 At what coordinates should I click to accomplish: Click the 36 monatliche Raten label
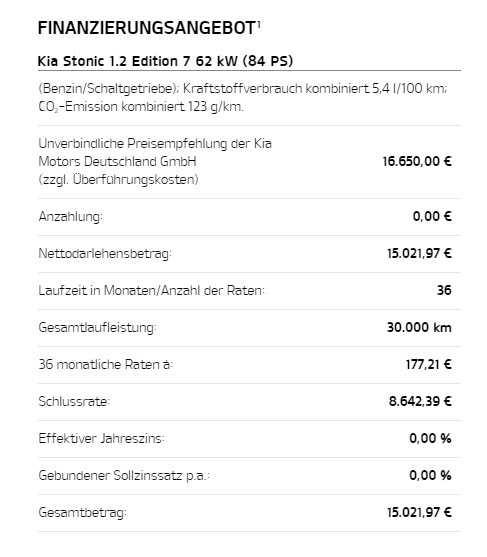(105, 364)
